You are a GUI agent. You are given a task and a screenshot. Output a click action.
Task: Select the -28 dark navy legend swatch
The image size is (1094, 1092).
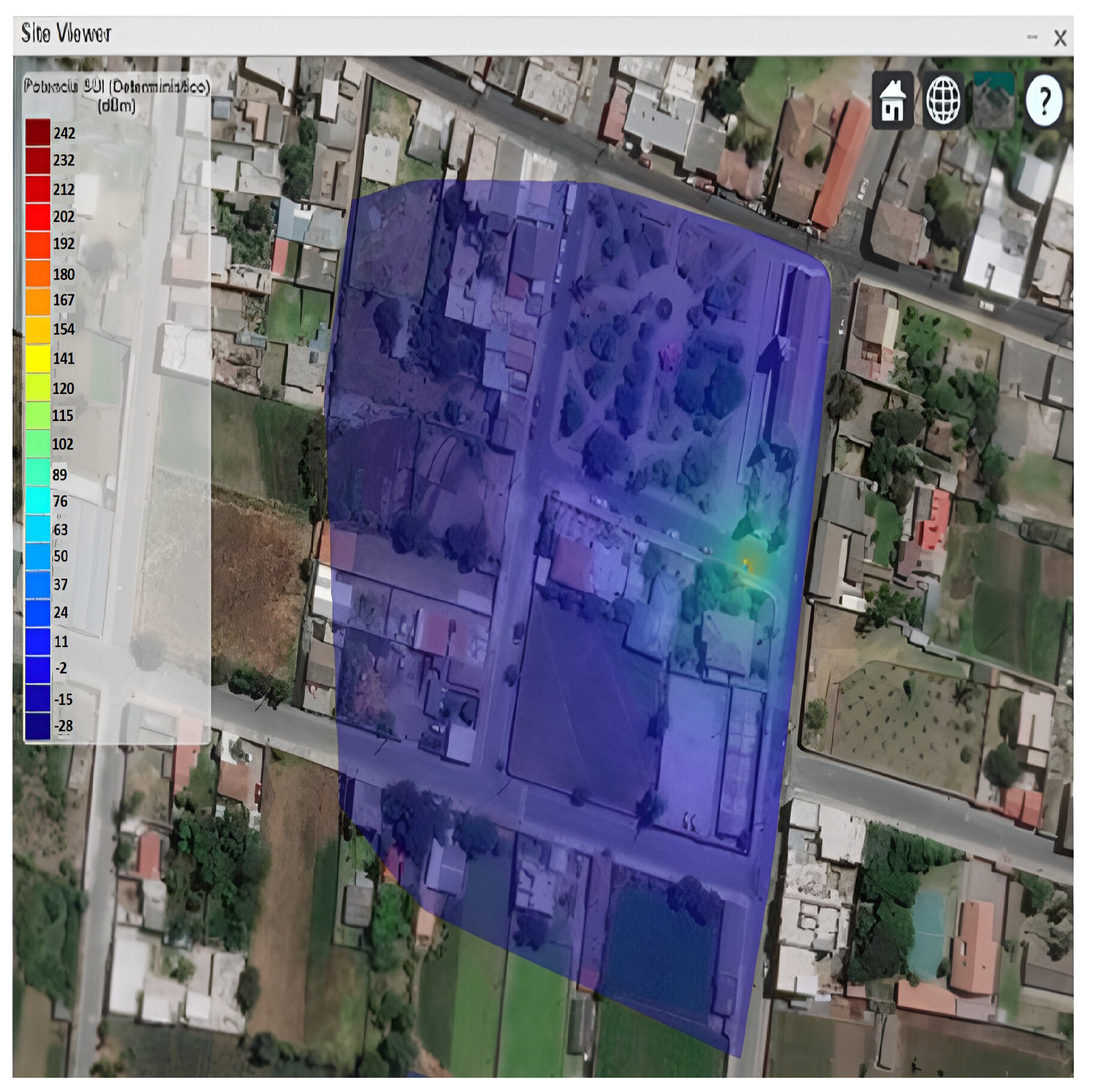click(x=37, y=726)
